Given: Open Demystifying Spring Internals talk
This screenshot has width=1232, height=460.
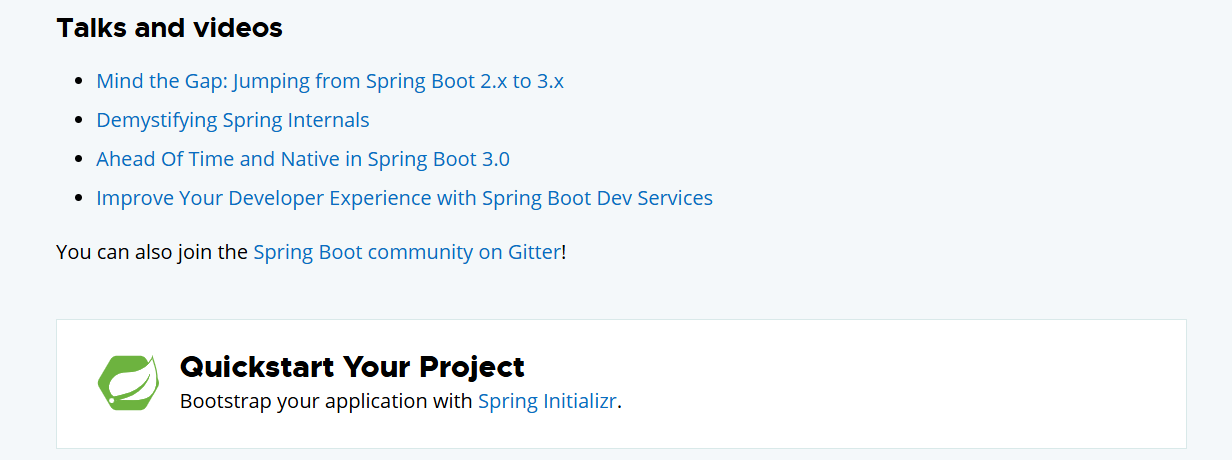Looking at the screenshot, I should [233, 120].
